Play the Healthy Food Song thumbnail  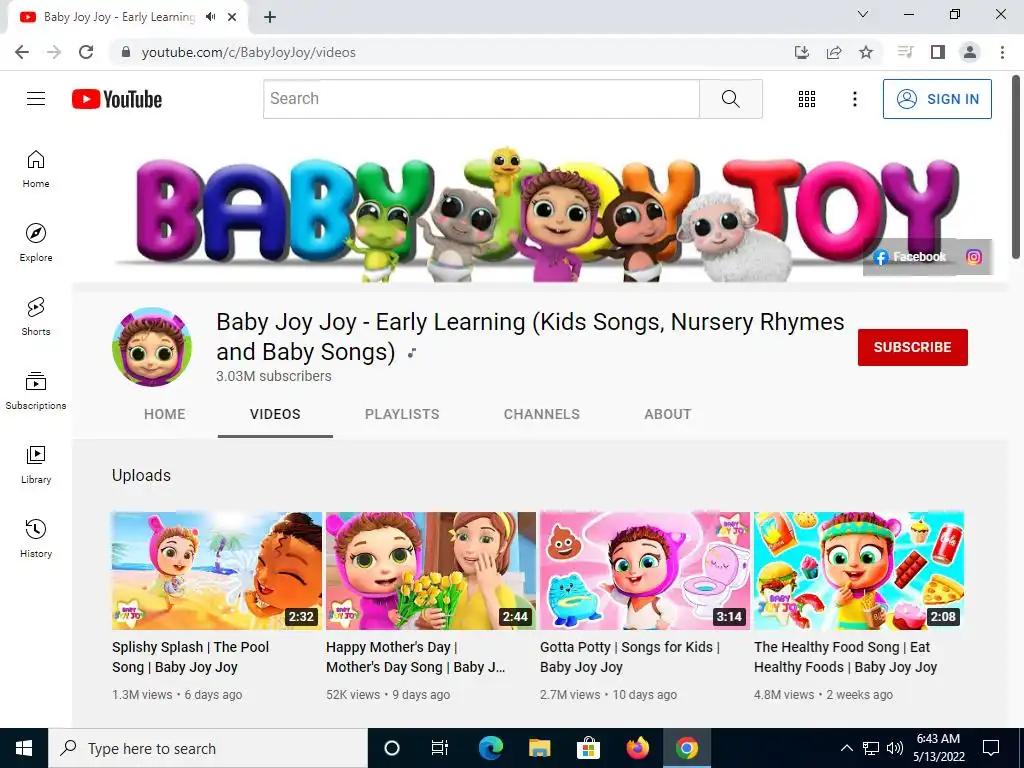click(x=859, y=571)
